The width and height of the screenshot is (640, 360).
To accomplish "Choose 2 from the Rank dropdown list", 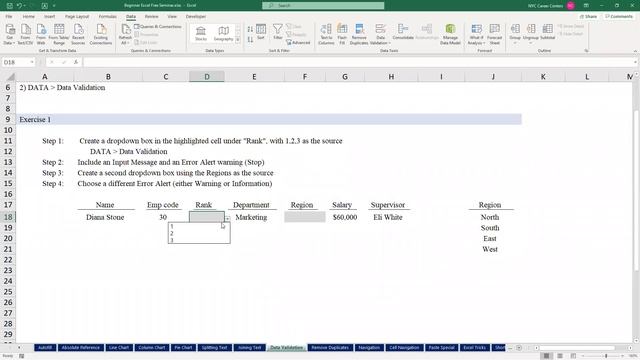I will tap(199, 233).
